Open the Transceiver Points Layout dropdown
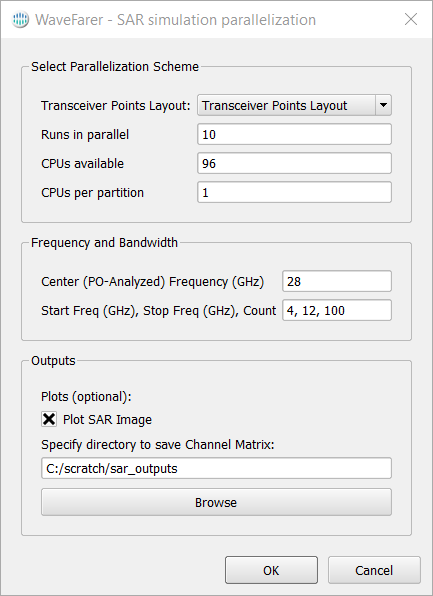Viewport: 433px width, 596px height. [x=294, y=105]
